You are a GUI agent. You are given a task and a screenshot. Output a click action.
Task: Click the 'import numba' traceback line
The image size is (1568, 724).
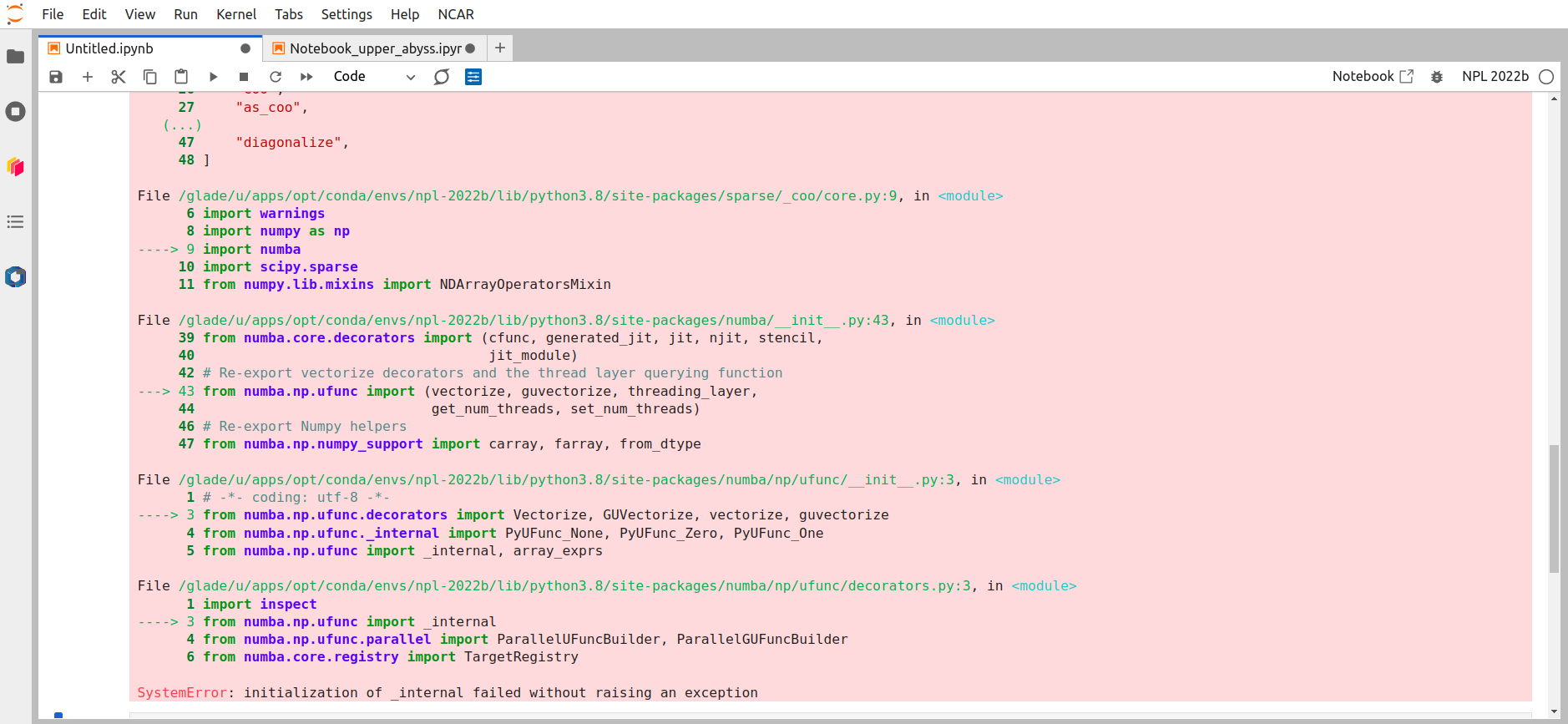point(251,250)
